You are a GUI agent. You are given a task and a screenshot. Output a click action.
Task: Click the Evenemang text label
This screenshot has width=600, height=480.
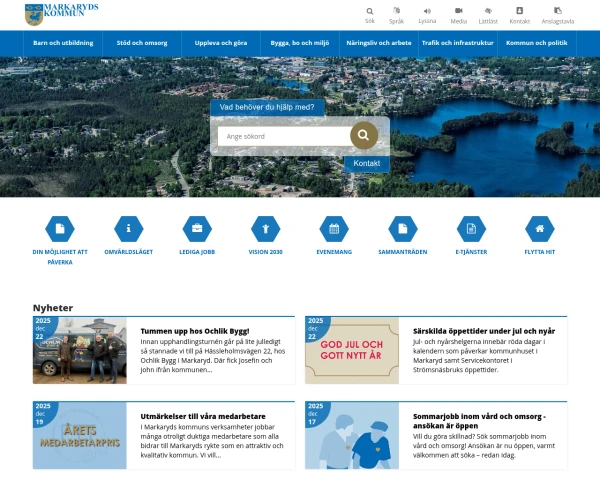(334, 252)
